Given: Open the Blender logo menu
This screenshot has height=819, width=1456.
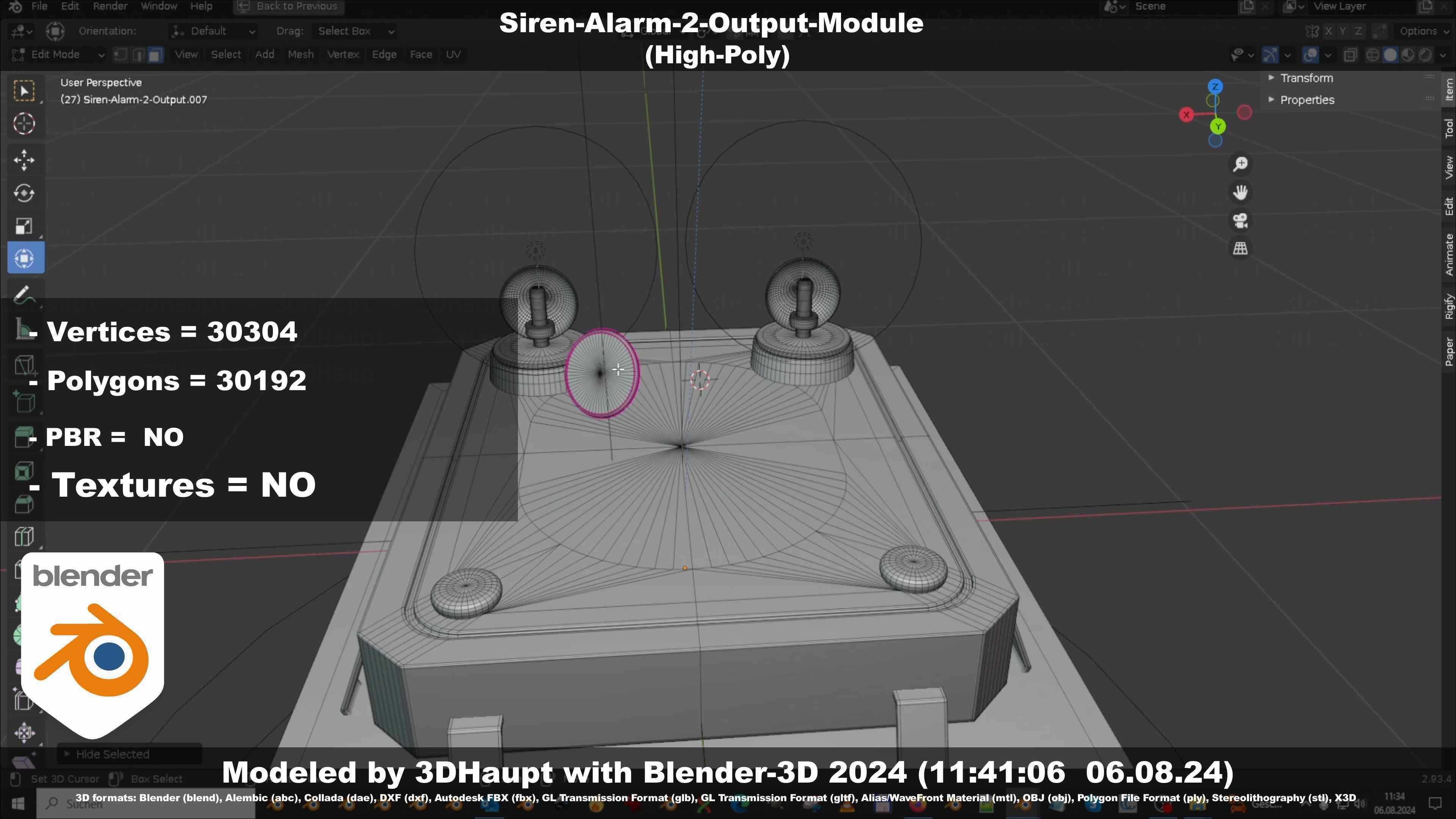Looking at the screenshot, I should [x=15, y=6].
